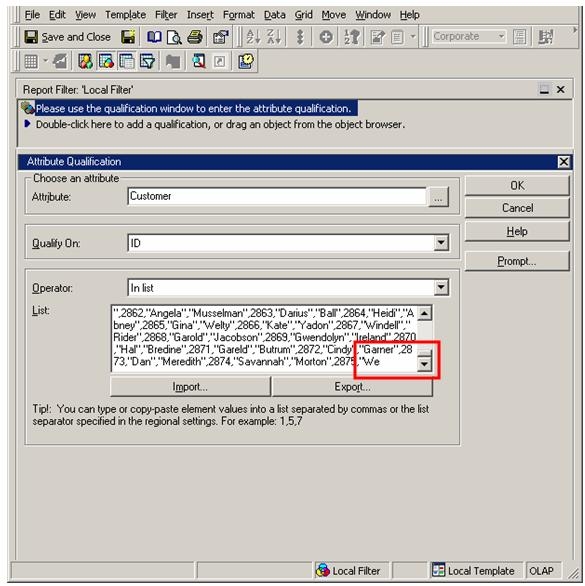The width and height of the screenshot is (585, 586).
Task: Open the print preview icon
Action: (x=174, y=37)
